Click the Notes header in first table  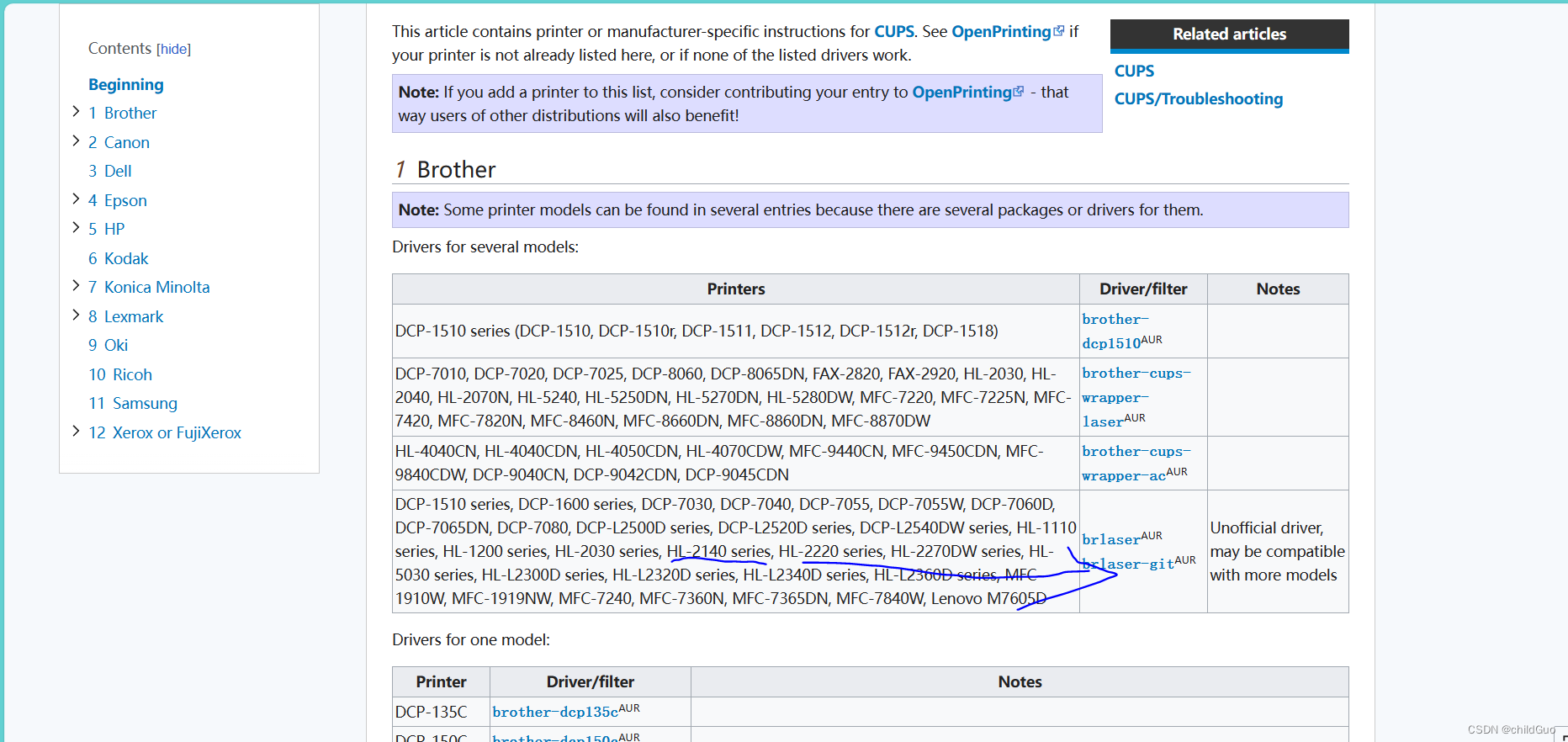point(1278,289)
